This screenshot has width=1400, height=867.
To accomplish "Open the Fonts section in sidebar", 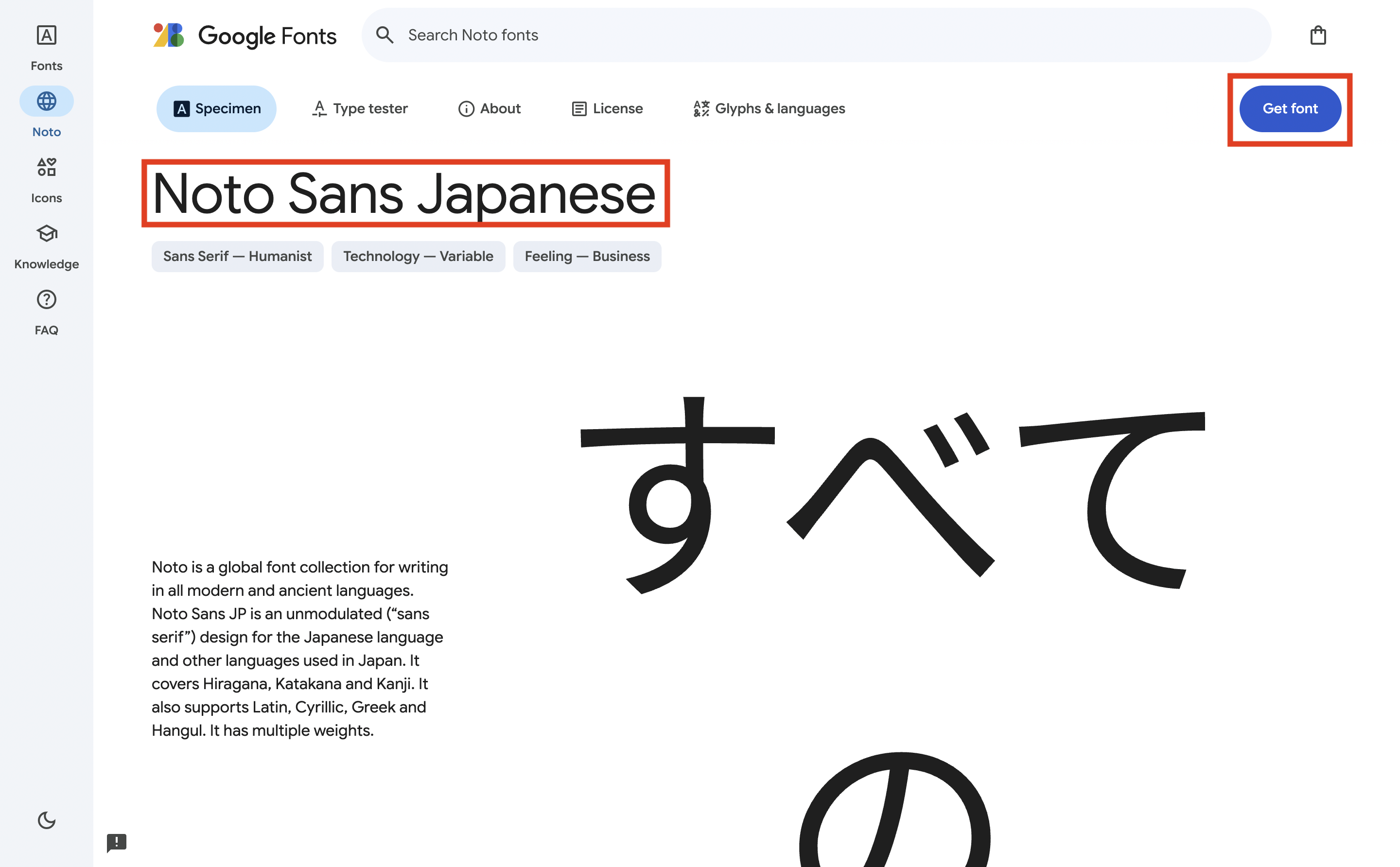I will [x=47, y=48].
